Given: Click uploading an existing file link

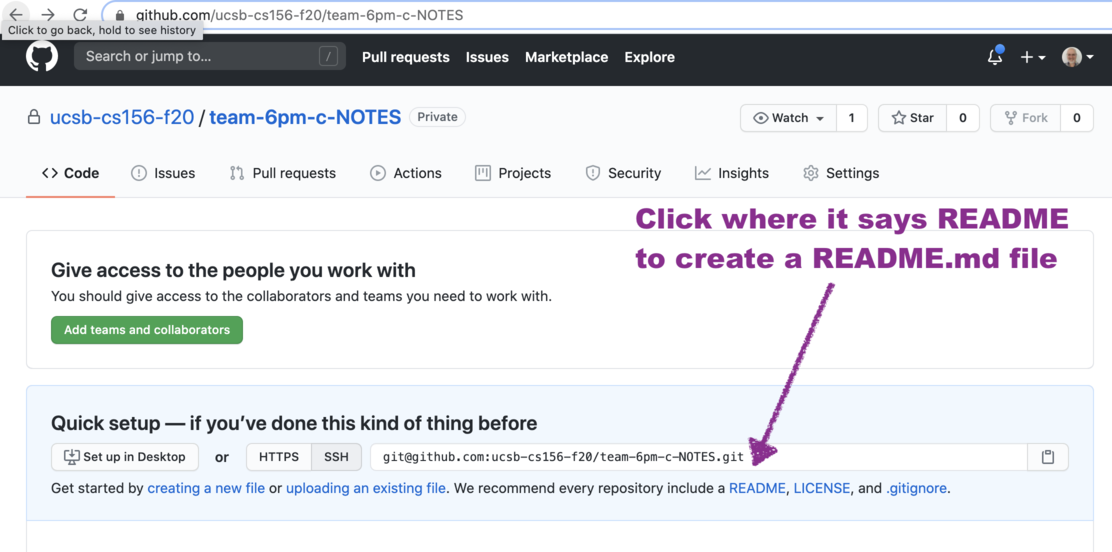Looking at the screenshot, I should pos(366,488).
